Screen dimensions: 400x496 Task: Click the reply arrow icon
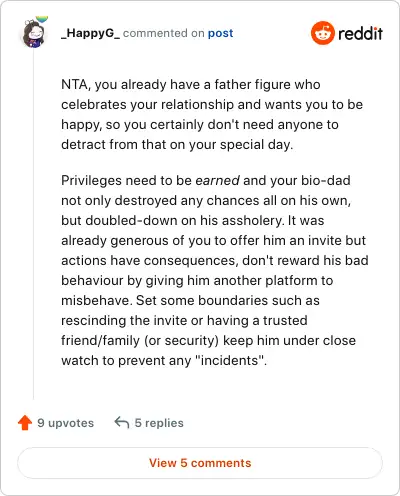click(x=122, y=423)
